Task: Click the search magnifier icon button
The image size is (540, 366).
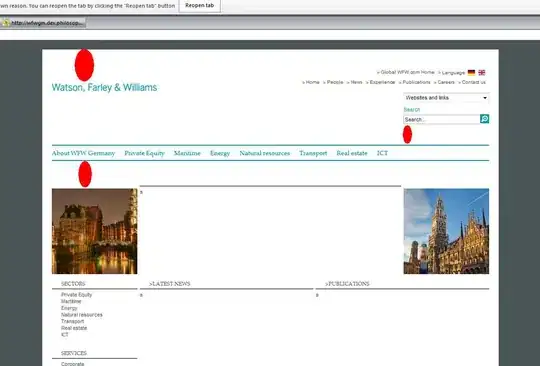Action: coord(485,119)
